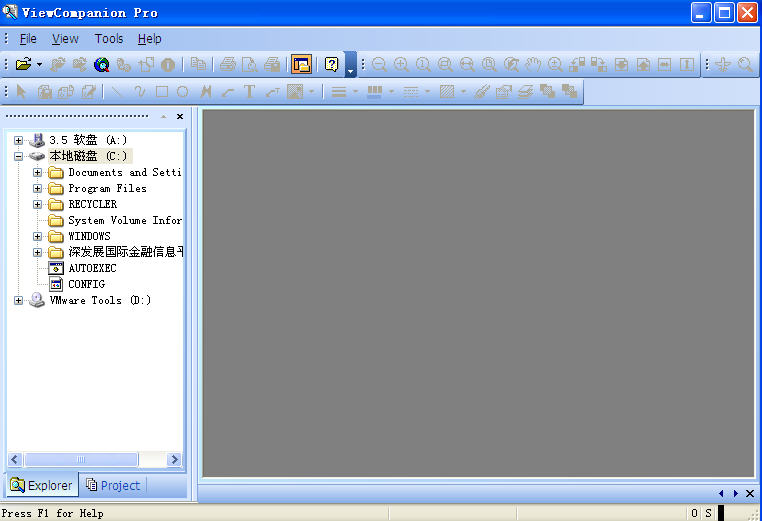Image resolution: width=762 pixels, height=521 pixels.
Task: Select the ellipse drawing tool
Action: [x=183, y=92]
